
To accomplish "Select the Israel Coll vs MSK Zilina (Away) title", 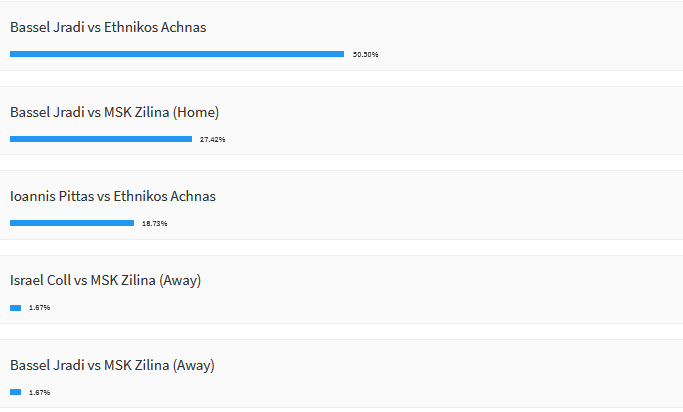I will click(x=105, y=280).
